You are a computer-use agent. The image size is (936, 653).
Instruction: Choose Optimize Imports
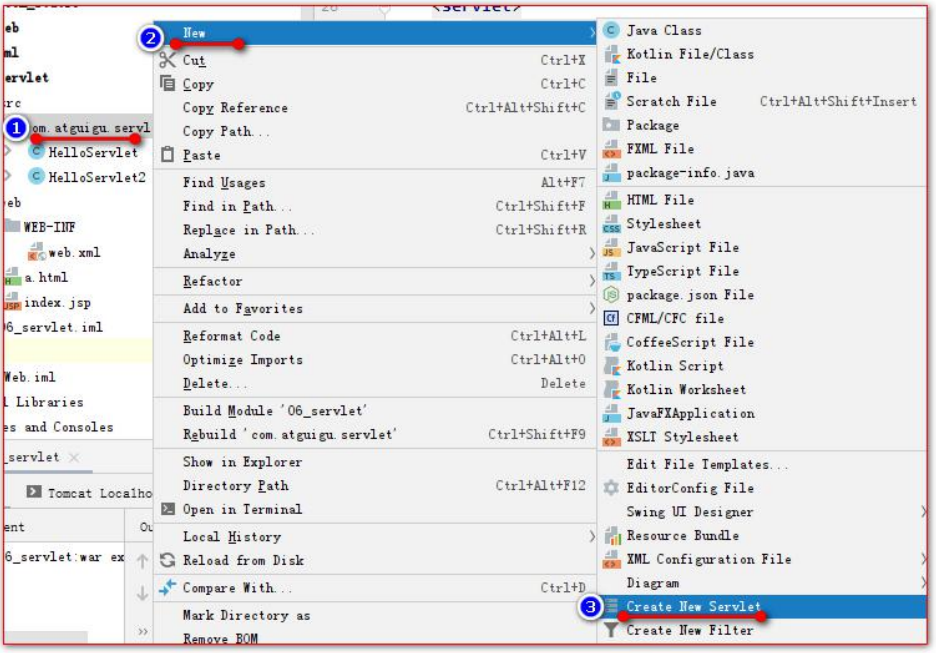click(375, 359)
